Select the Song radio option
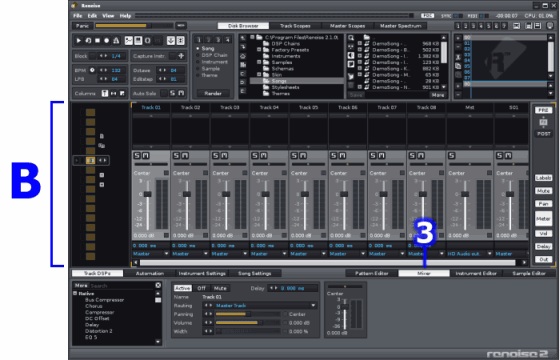This screenshot has width=560, height=360. (x=198, y=48)
